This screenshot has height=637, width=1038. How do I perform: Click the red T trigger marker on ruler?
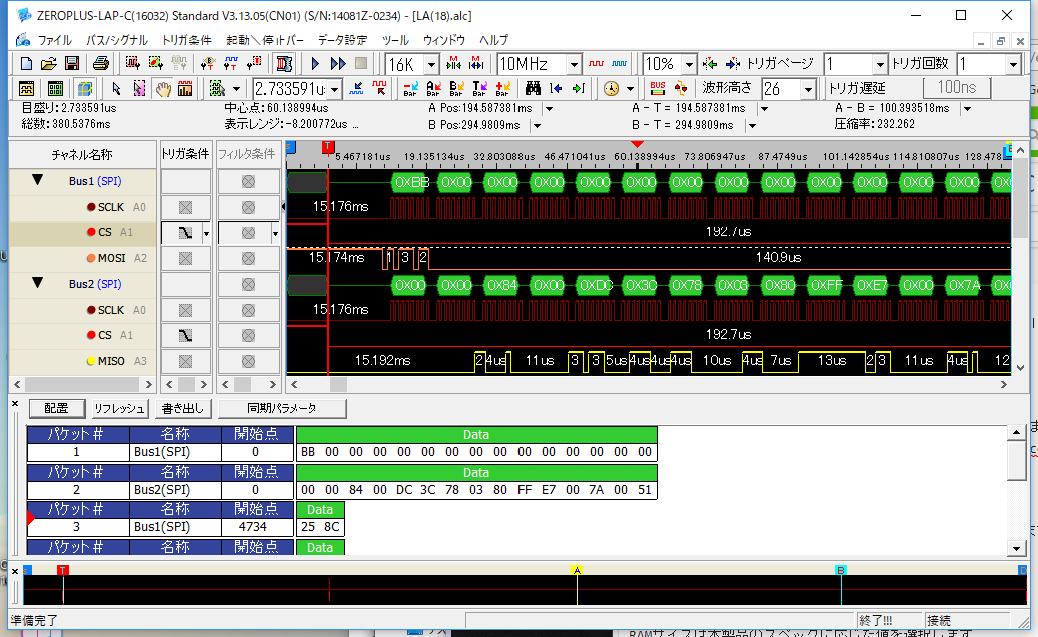tap(328, 147)
